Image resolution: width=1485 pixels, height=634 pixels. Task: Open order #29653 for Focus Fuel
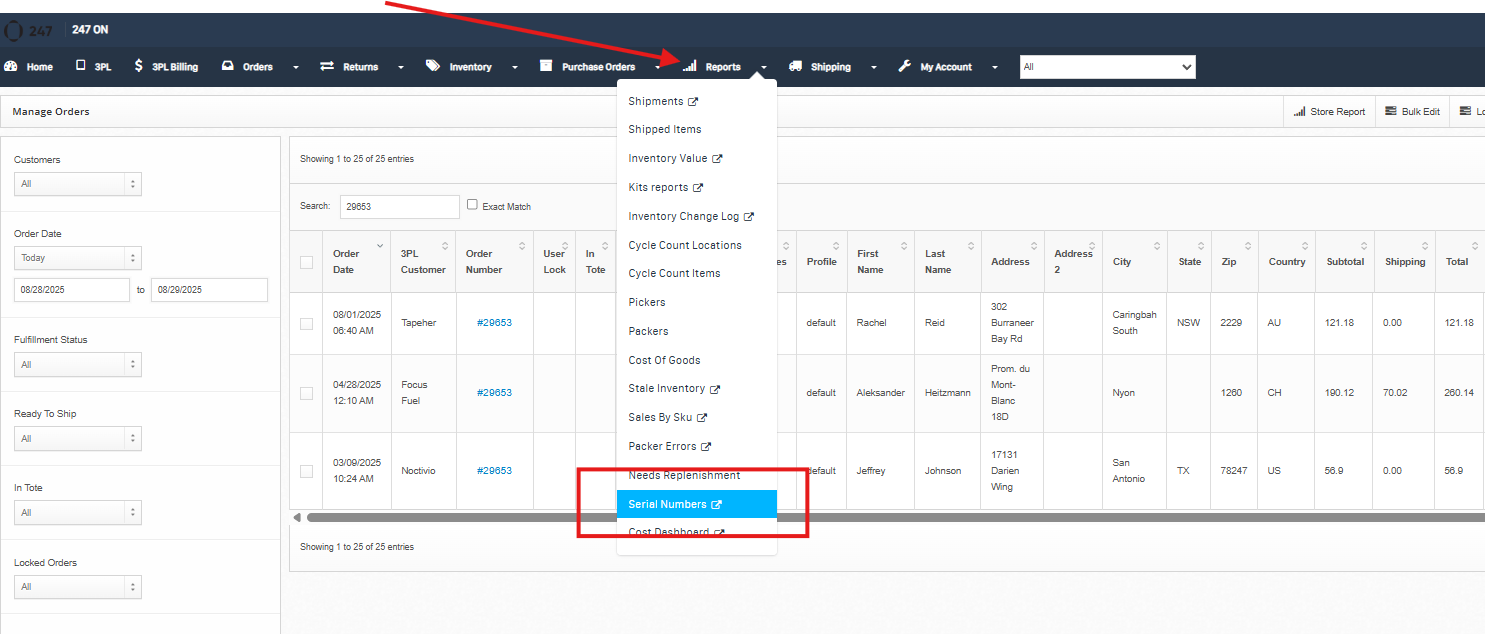494,393
